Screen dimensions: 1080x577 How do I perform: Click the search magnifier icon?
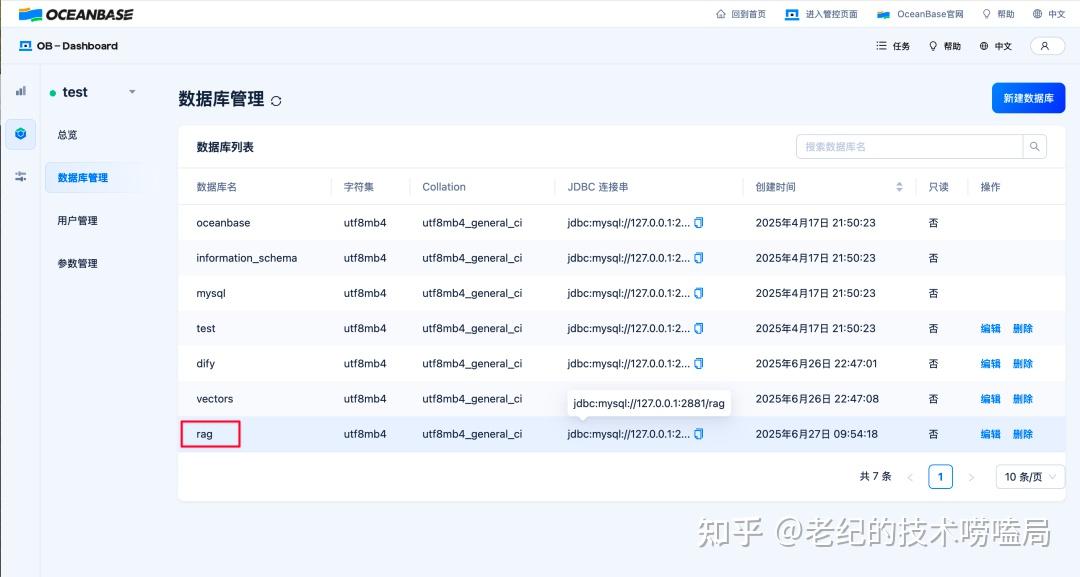click(x=1035, y=146)
